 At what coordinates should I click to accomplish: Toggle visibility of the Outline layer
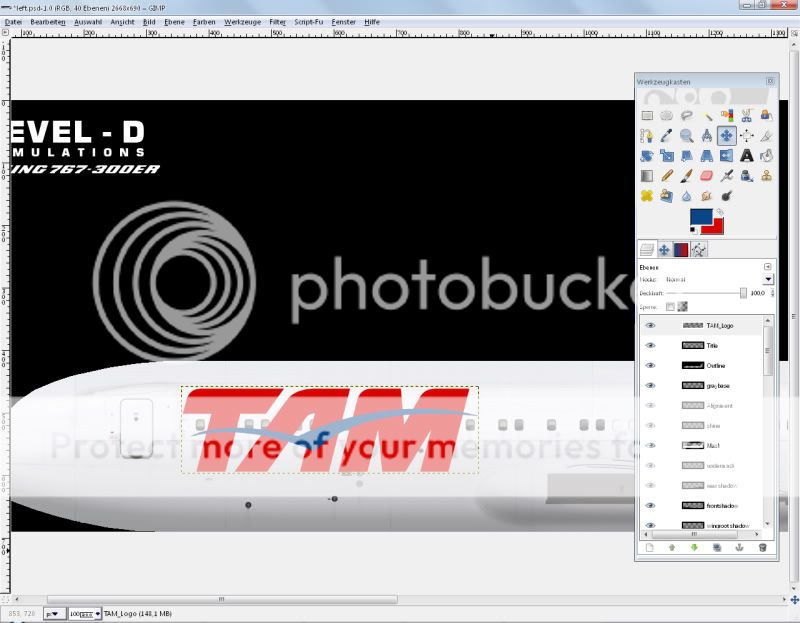tap(650, 365)
